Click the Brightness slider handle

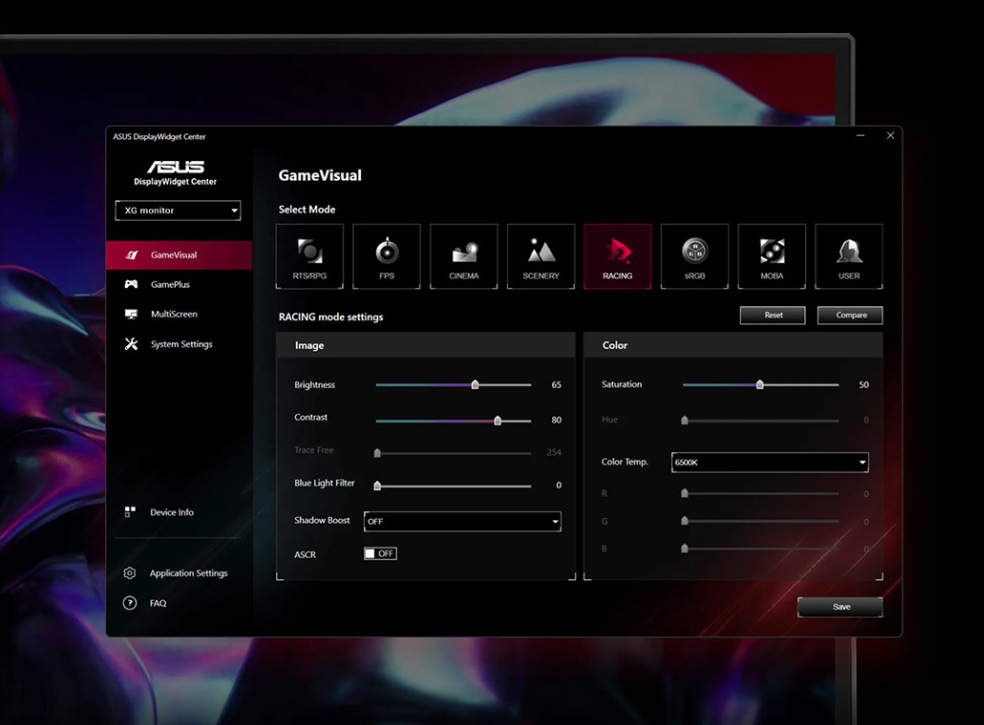point(475,384)
